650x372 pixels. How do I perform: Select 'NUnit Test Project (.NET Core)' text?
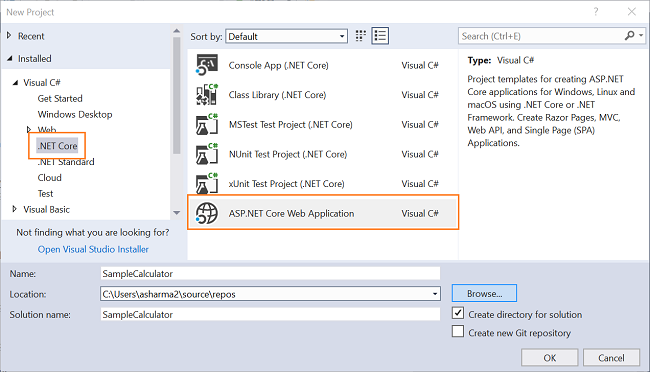pyautogui.click(x=288, y=154)
